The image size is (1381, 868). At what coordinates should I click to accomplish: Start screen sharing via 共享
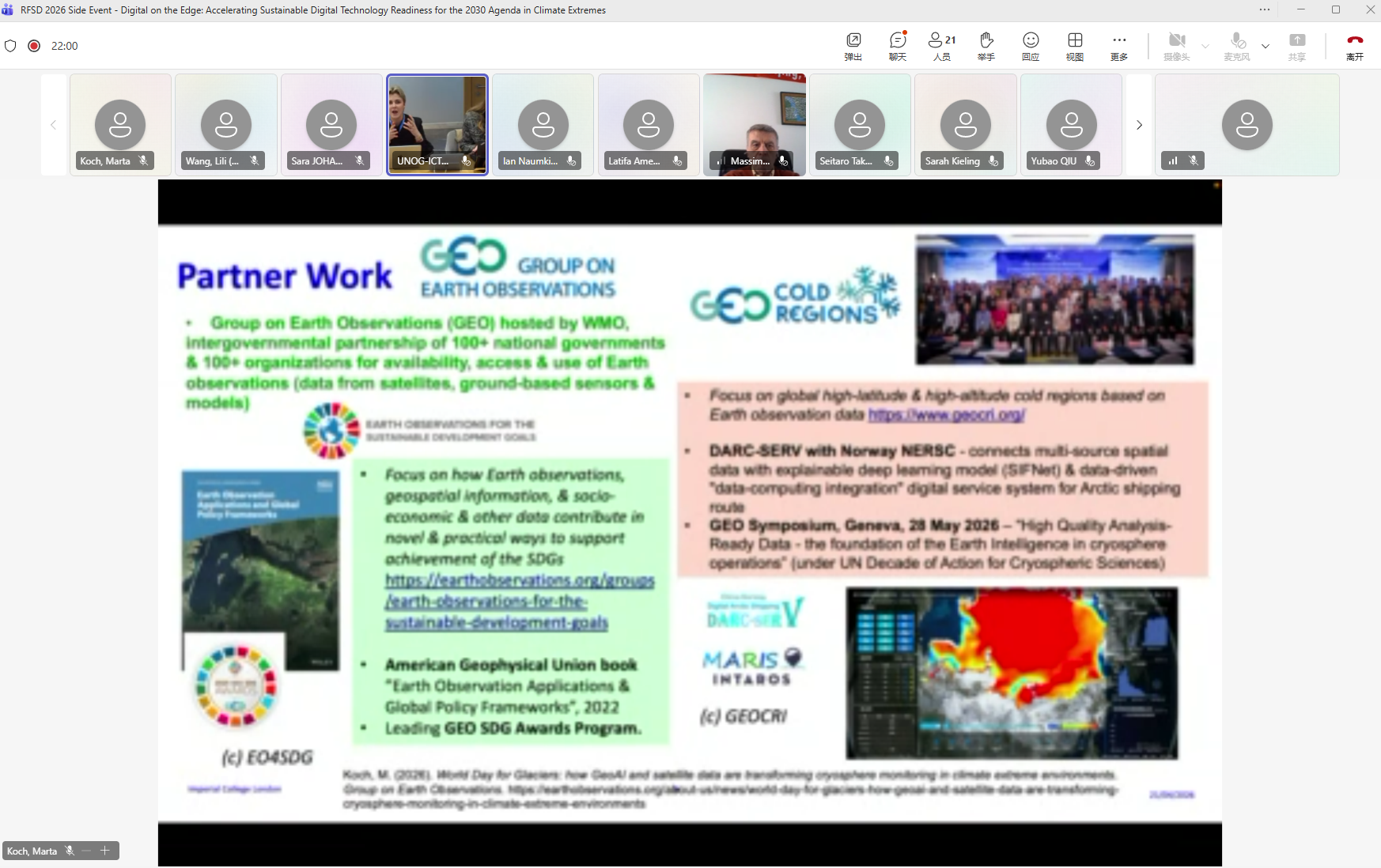1297,45
